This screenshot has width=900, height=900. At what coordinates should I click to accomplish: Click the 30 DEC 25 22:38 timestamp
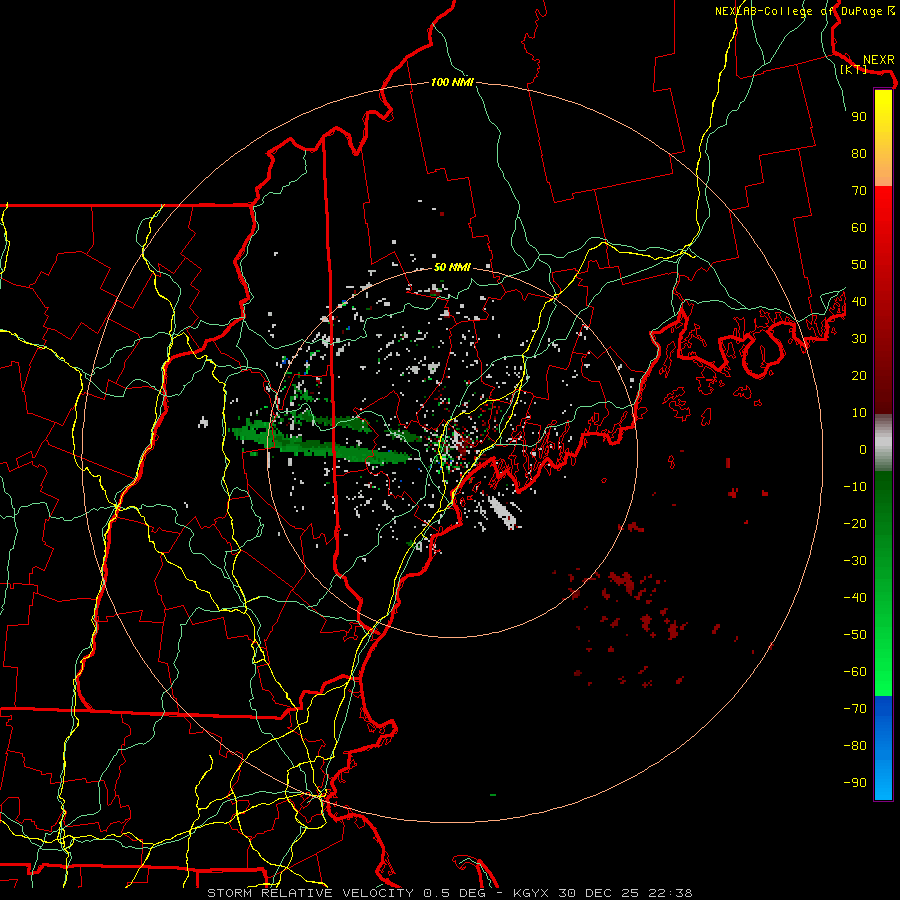tap(624, 893)
